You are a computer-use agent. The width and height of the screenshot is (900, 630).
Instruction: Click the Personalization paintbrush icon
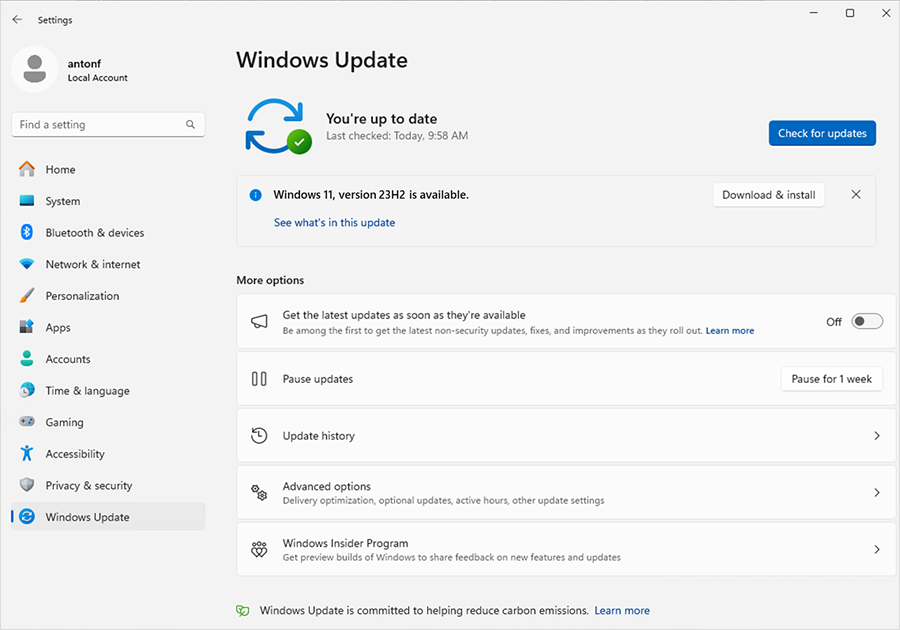tap(27, 295)
